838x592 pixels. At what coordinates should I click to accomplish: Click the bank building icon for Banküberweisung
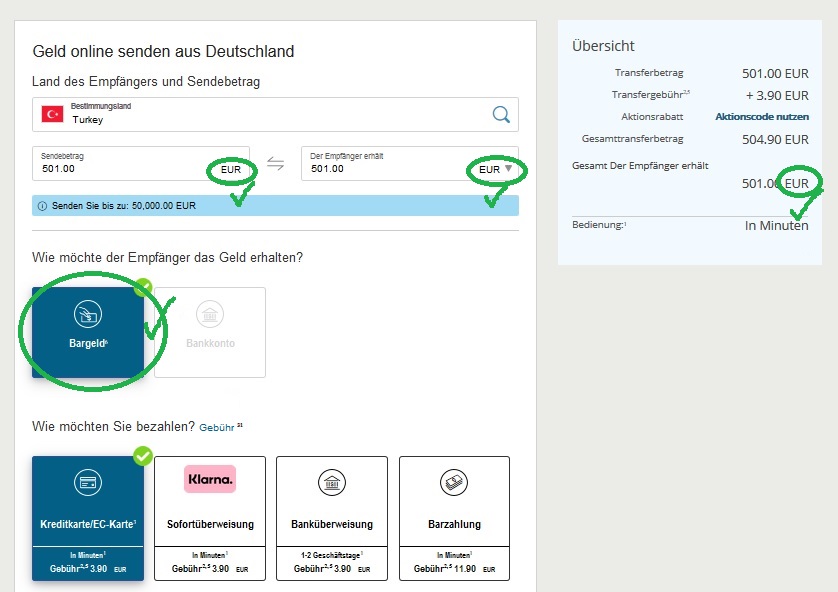tap(331, 483)
